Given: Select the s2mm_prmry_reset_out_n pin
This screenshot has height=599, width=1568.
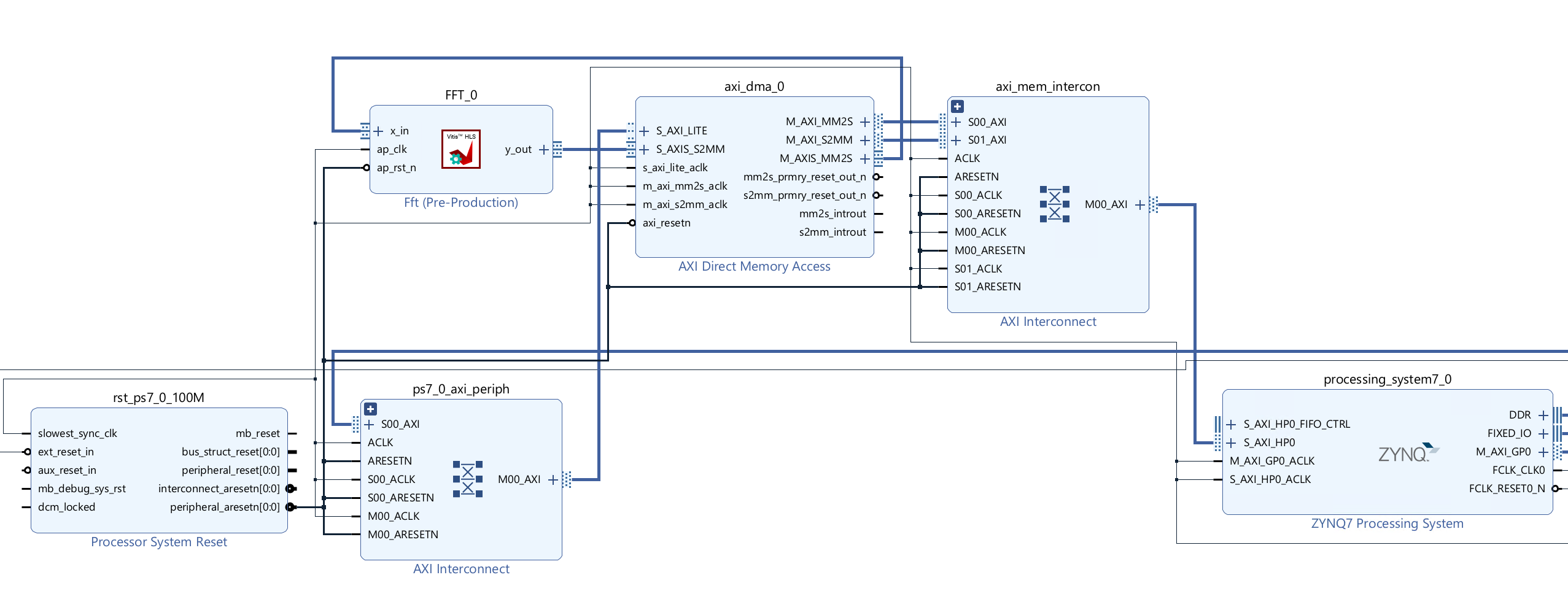Looking at the screenshot, I should coord(804,195).
